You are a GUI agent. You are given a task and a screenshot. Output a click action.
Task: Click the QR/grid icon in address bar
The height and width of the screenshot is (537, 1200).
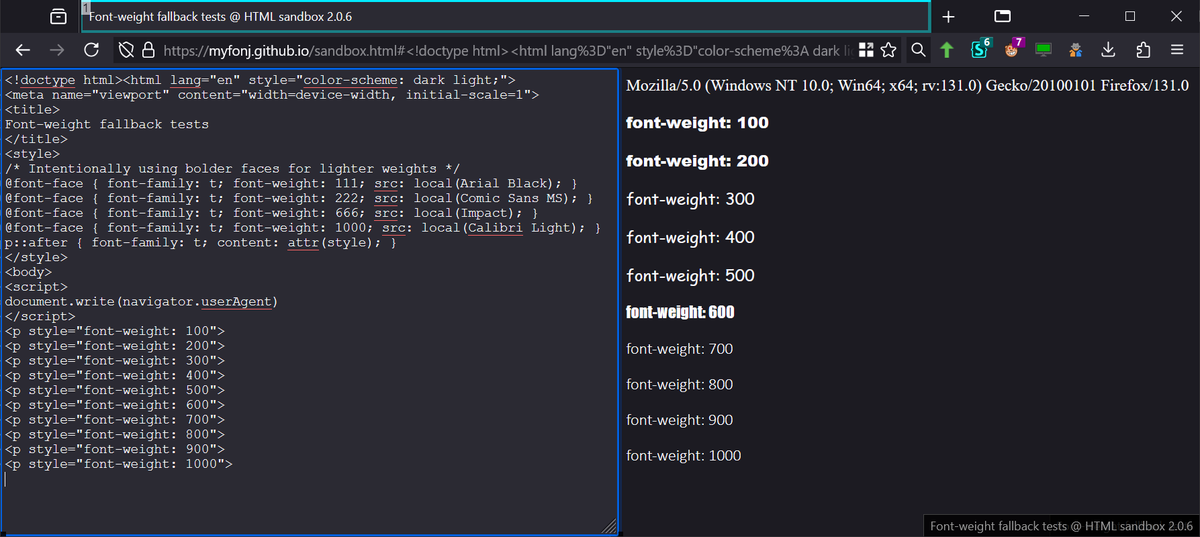(867, 50)
